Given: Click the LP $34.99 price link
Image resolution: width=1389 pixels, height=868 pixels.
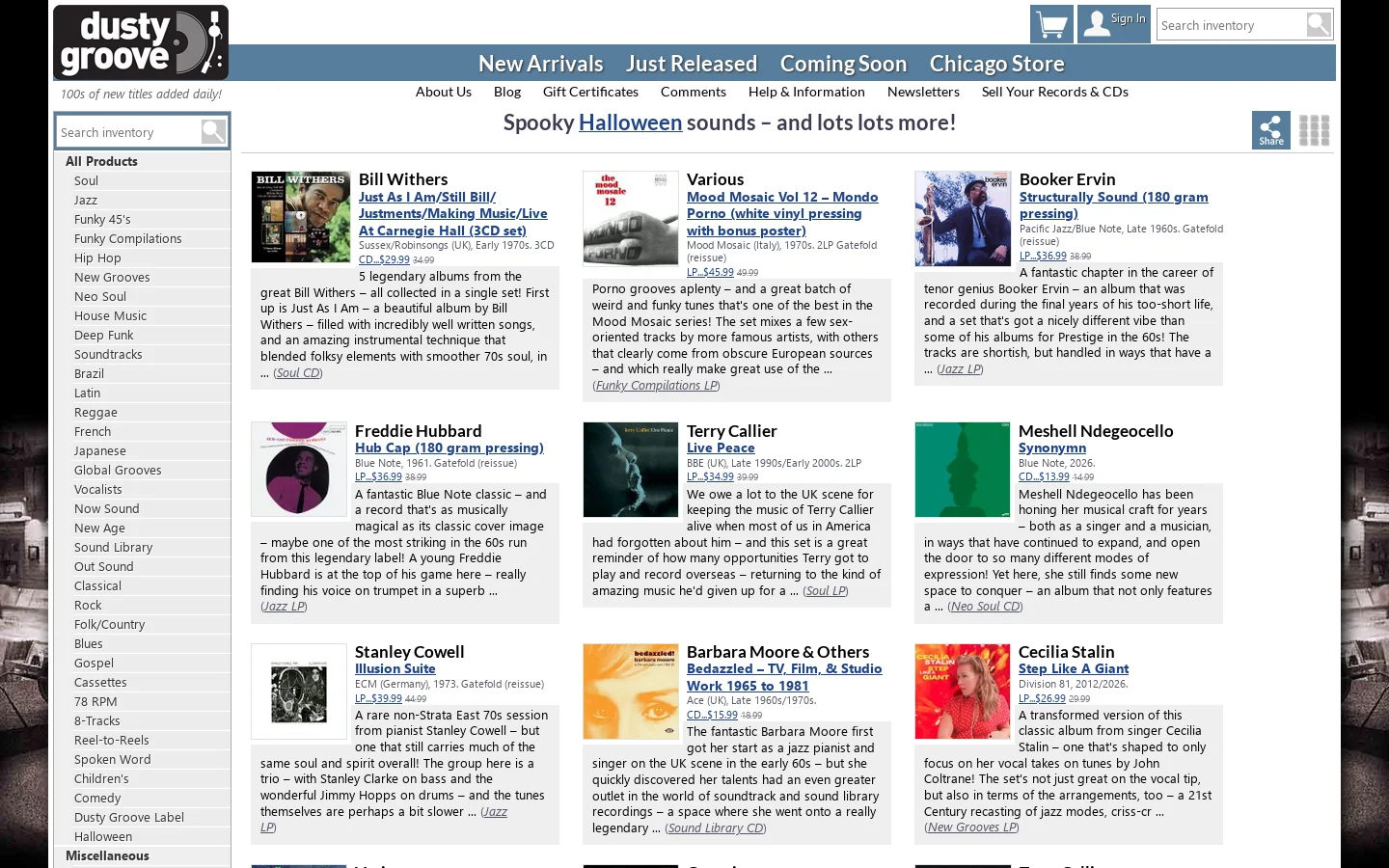Looking at the screenshot, I should pos(710,476).
